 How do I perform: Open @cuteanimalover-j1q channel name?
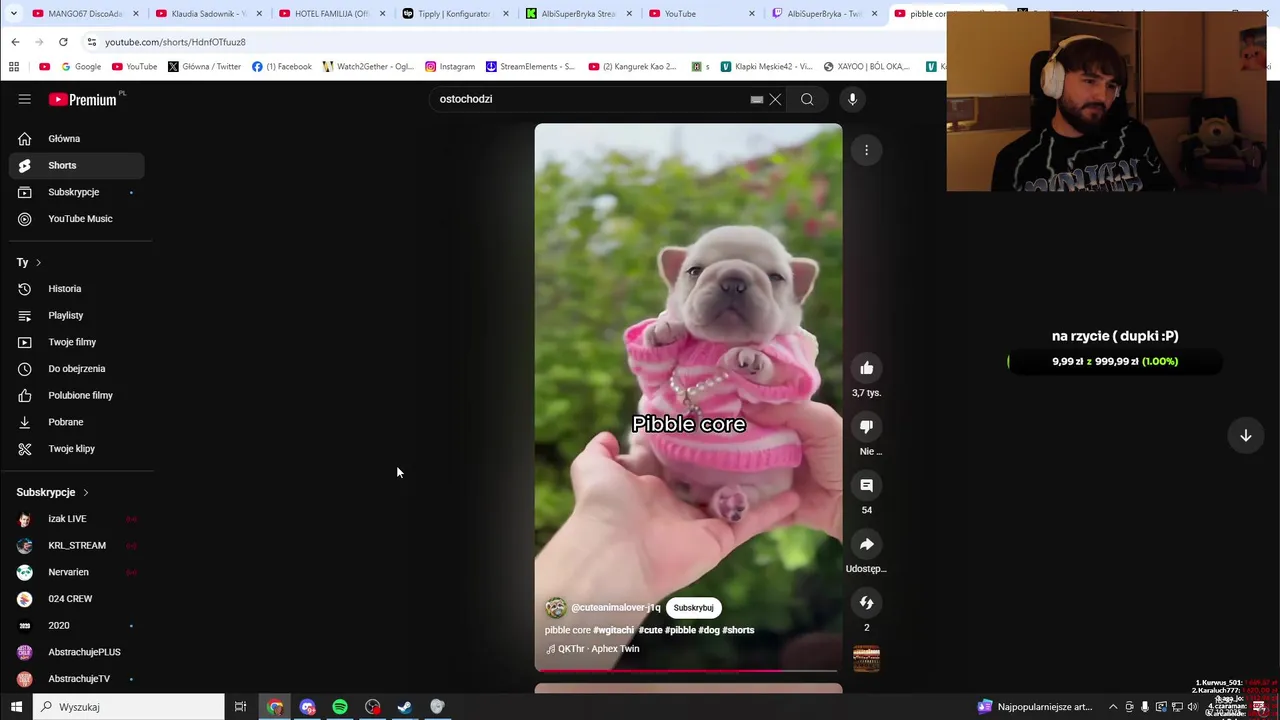pyautogui.click(x=615, y=608)
